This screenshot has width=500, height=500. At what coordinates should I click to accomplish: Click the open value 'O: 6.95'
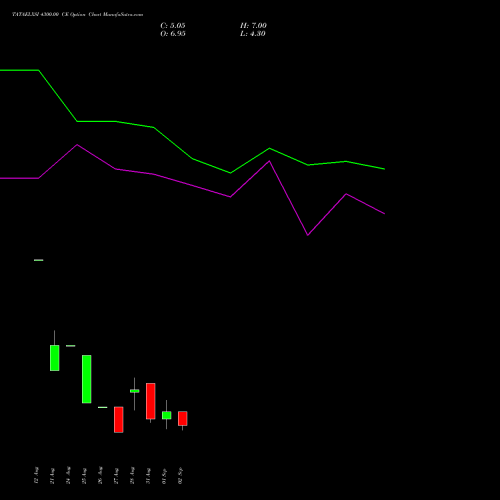coord(173,34)
